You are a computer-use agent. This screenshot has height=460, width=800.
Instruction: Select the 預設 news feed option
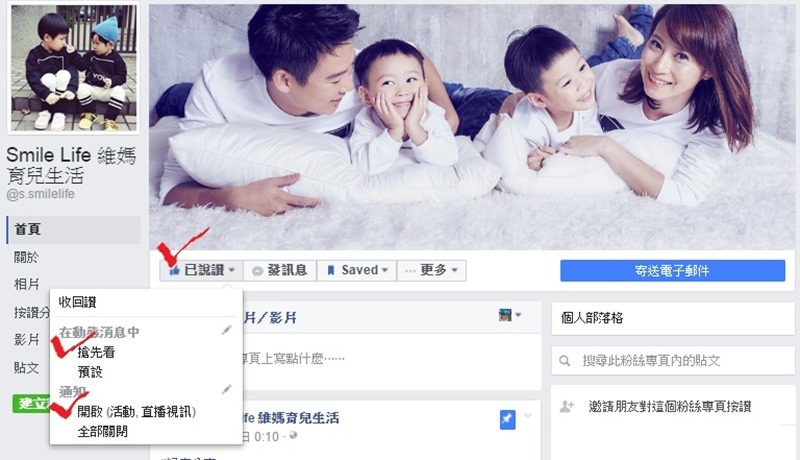click(x=90, y=372)
